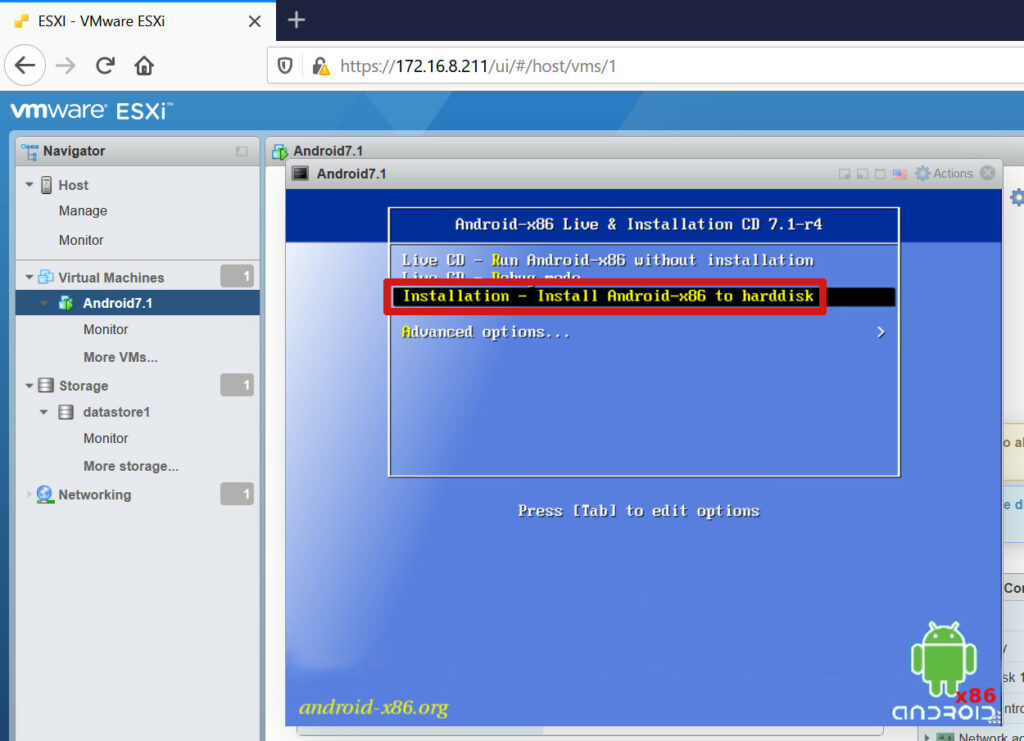Screen dimensions: 1024x741
Task: Open Manage under Host
Action: coord(83,211)
